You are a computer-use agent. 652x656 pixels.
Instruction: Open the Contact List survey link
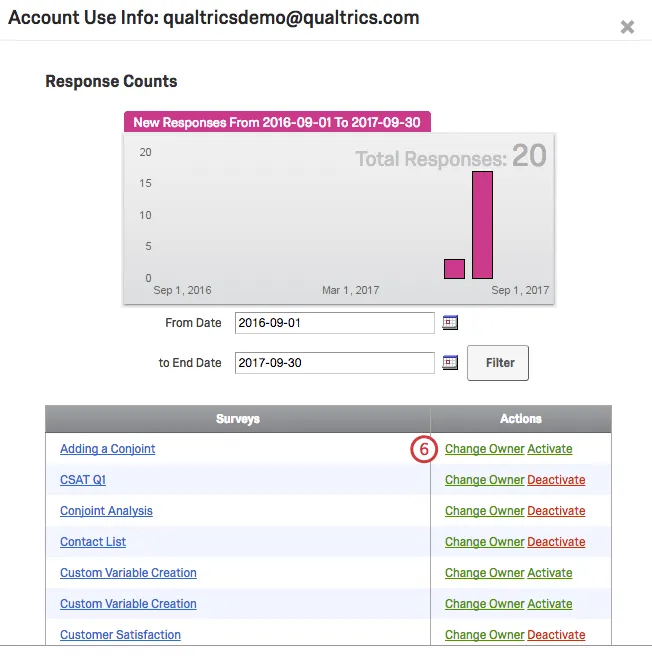click(93, 542)
